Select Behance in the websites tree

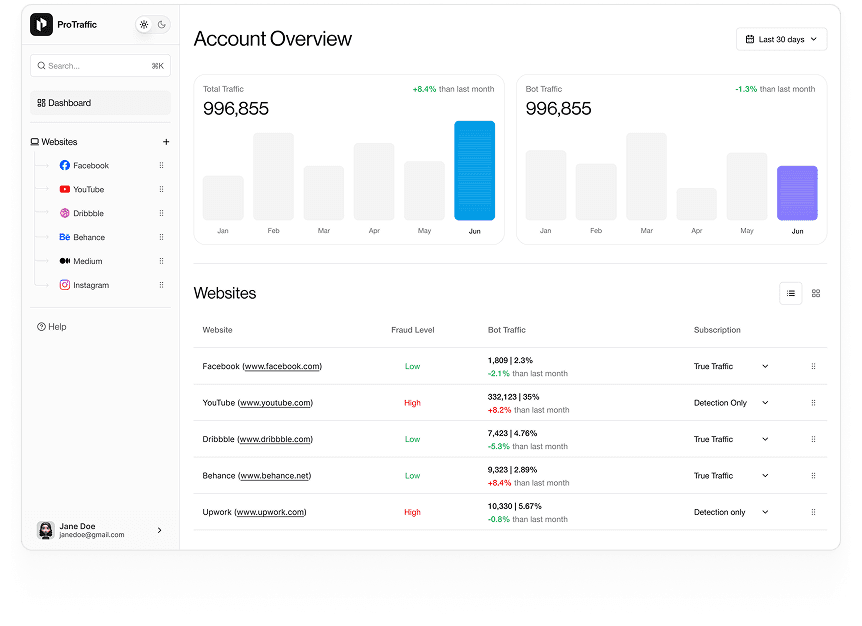pyautogui.click(x=88, y=238)
